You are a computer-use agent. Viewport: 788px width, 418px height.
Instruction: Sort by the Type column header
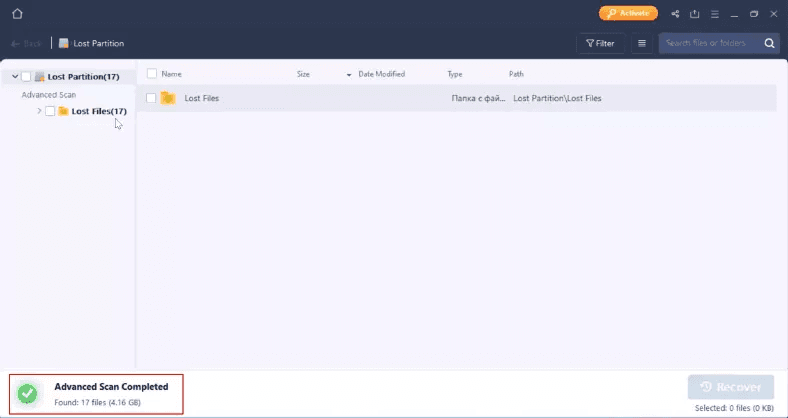[x=455, y=74]
